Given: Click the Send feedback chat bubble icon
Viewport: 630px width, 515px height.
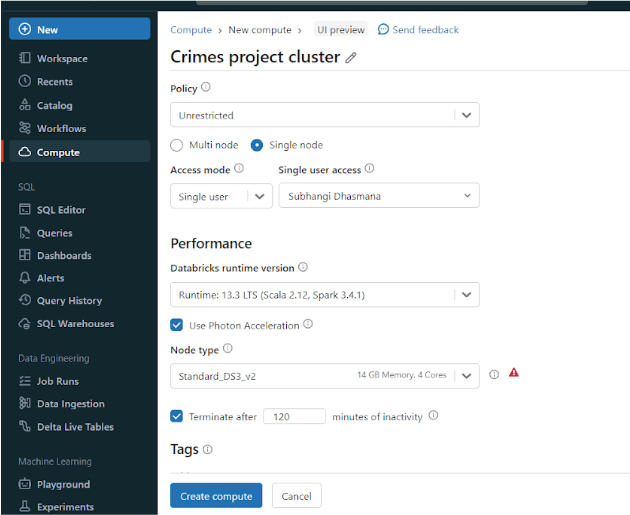Looking at the screenshot, I should tap(383, 29).
